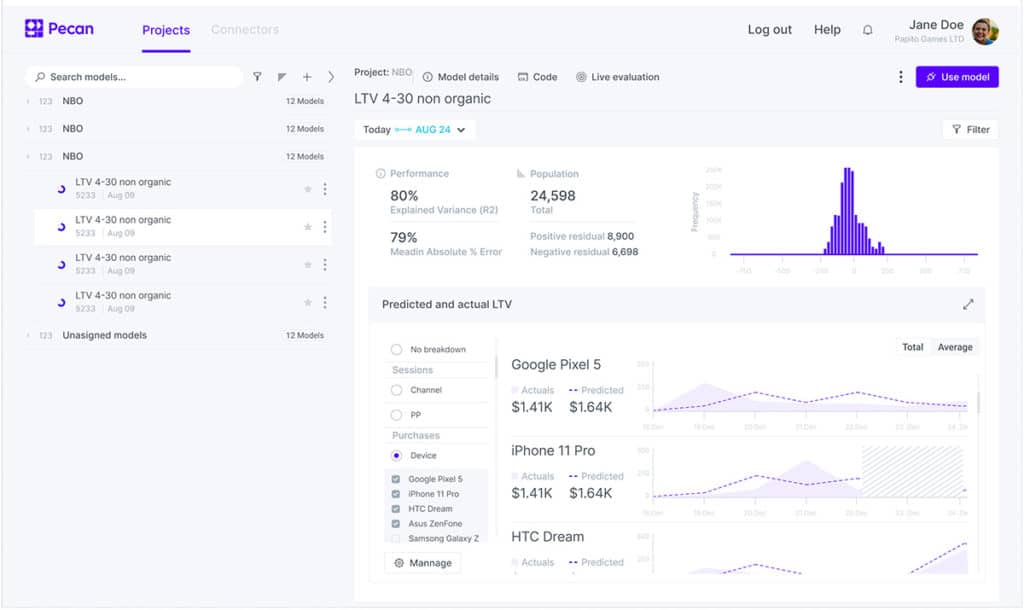Click the Filter button
The width and height of the screenshot is (1024, 610).
tap(970, 130)
